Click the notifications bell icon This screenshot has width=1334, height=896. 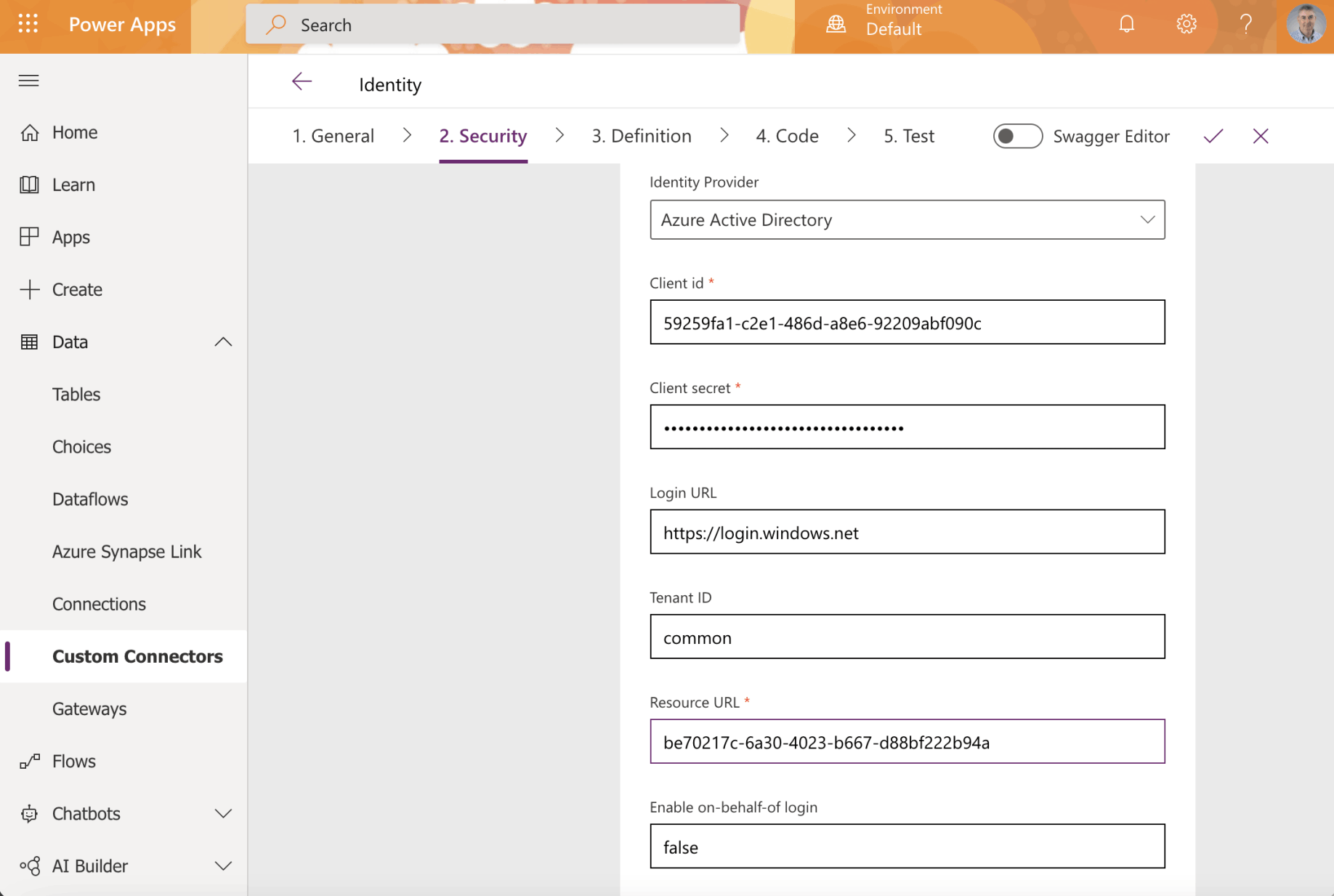(x=1126, y=25)
